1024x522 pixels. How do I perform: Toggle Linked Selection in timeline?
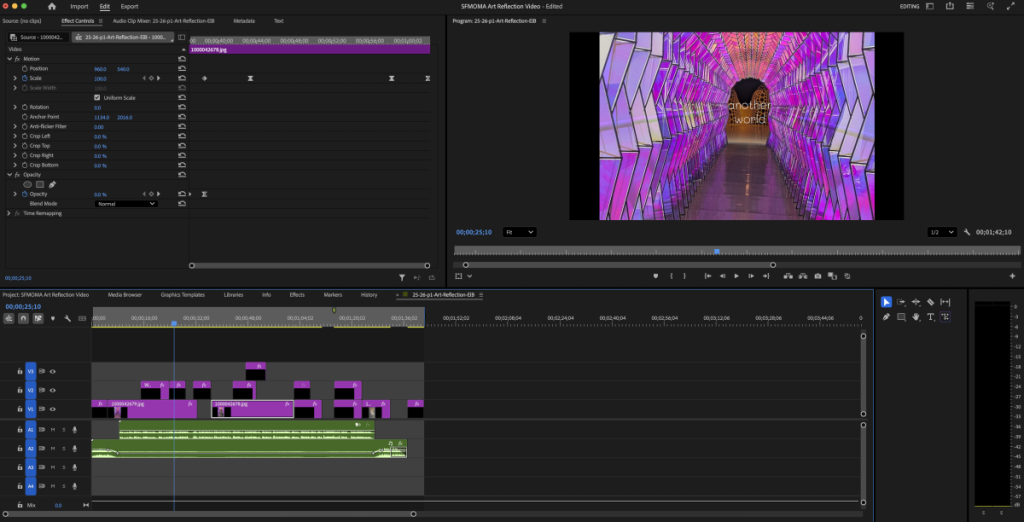tap(38, 318)
